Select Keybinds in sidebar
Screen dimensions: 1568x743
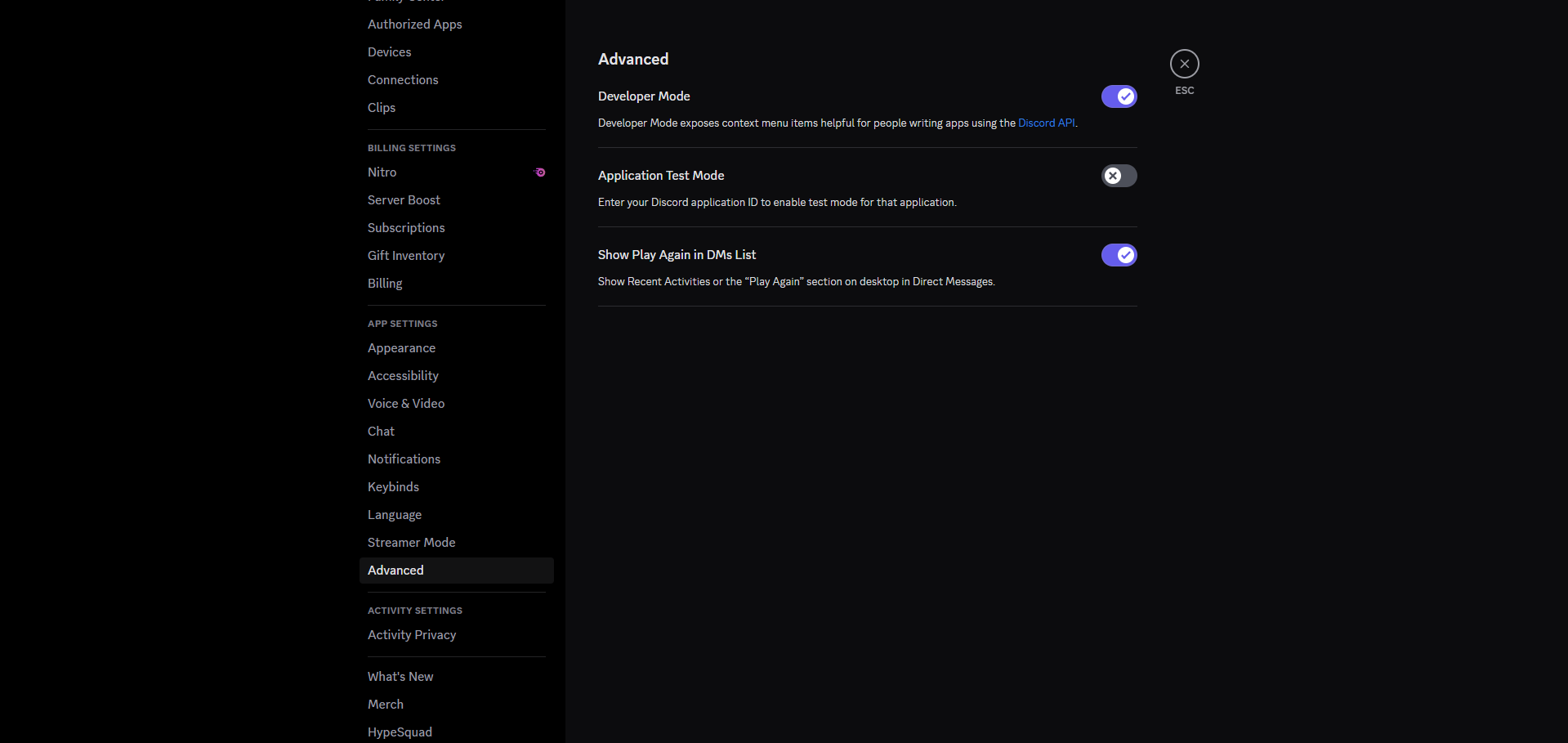[x=456, y=487]
